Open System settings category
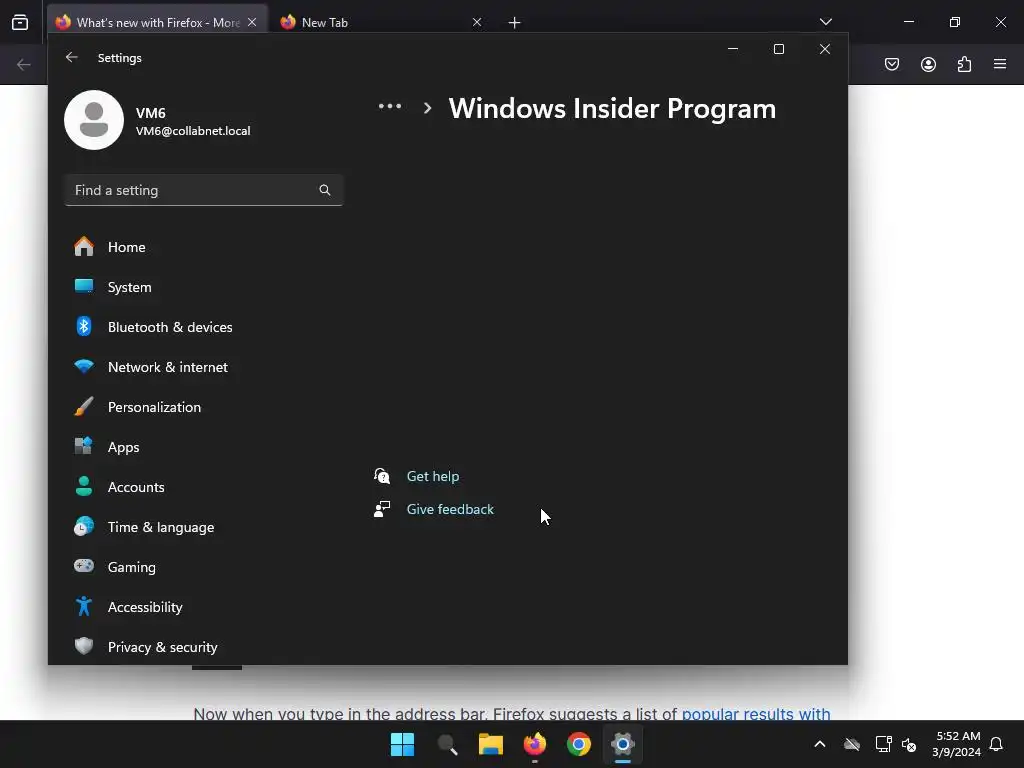 204,287
